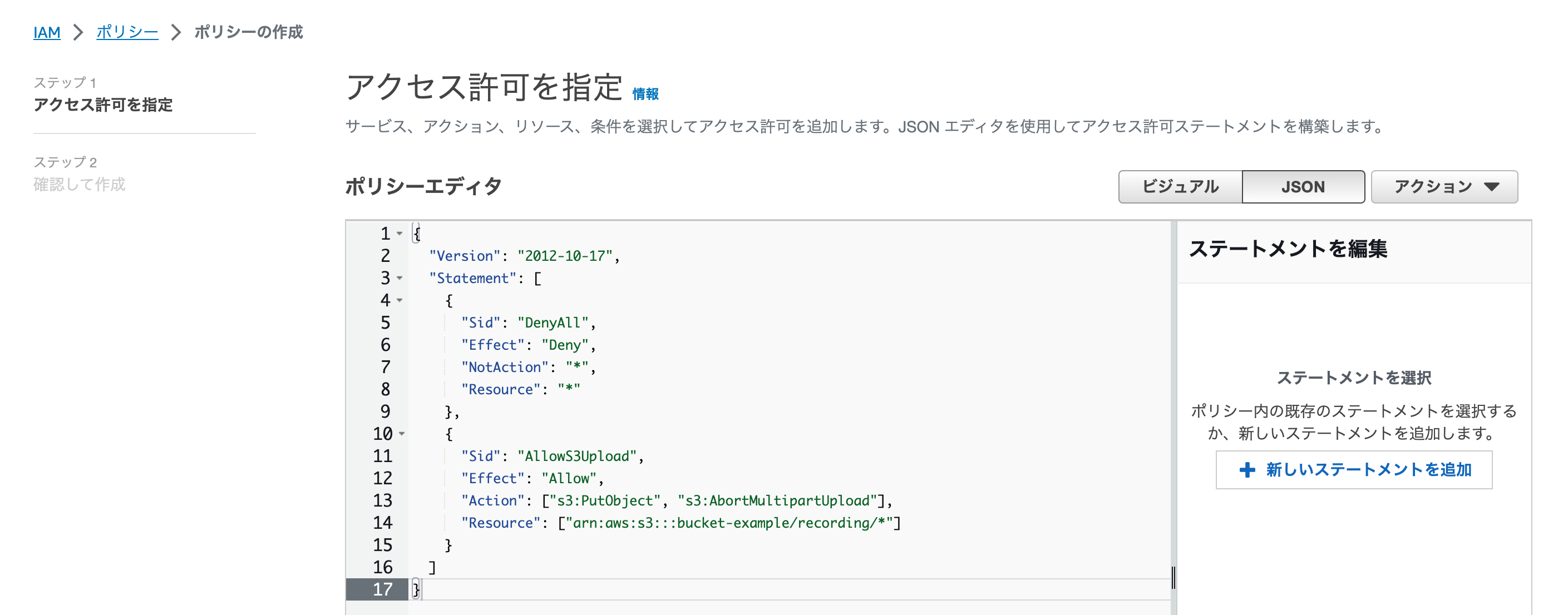The image size is (1568, 615).
Task: Click the plus icon on add statement button
Action: tap(1247, 470)
